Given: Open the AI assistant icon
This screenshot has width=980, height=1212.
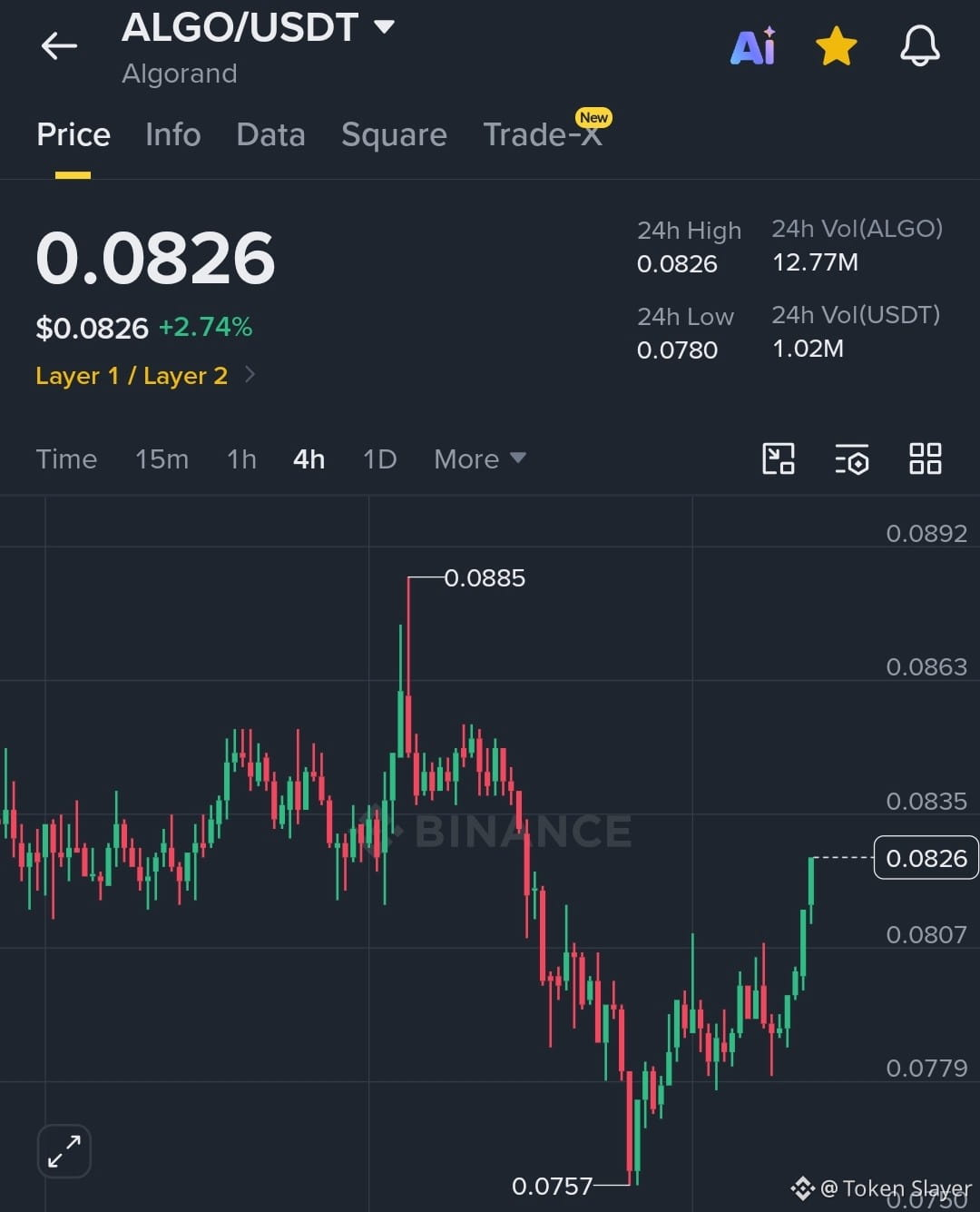Looking at the screenshot, I should [753, 45].
